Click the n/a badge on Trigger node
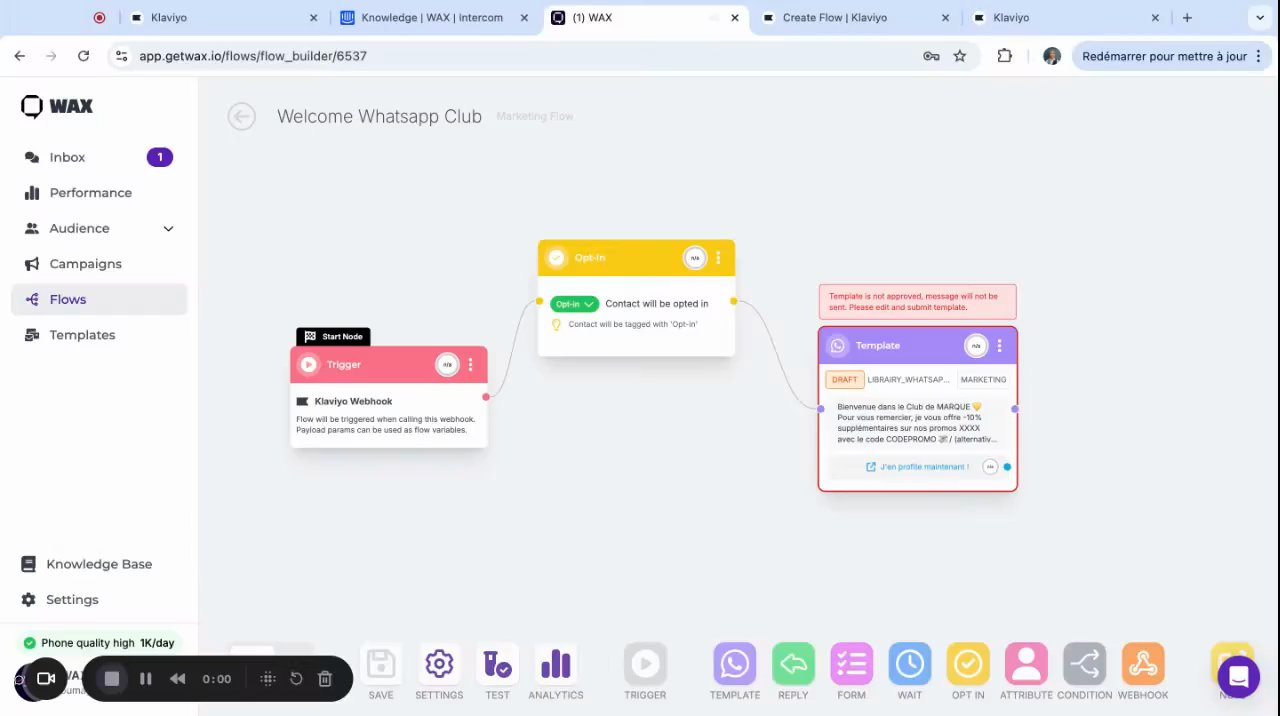1280x716 pixels. (x=447, y=365)
